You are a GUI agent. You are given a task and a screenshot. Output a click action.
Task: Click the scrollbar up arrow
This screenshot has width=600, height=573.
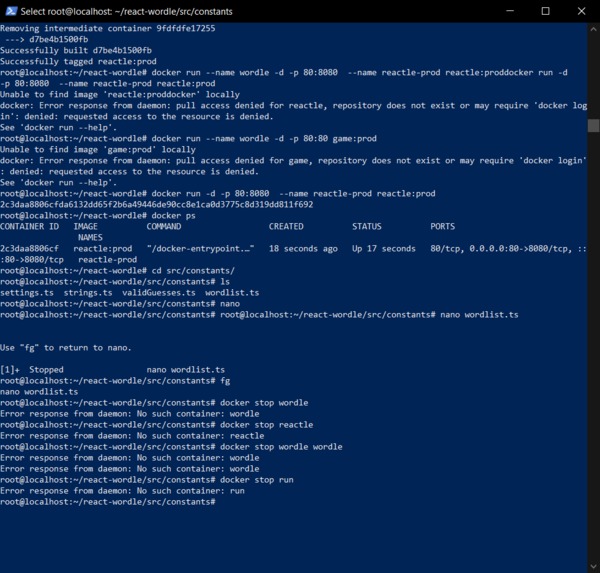tap(593, 29)
